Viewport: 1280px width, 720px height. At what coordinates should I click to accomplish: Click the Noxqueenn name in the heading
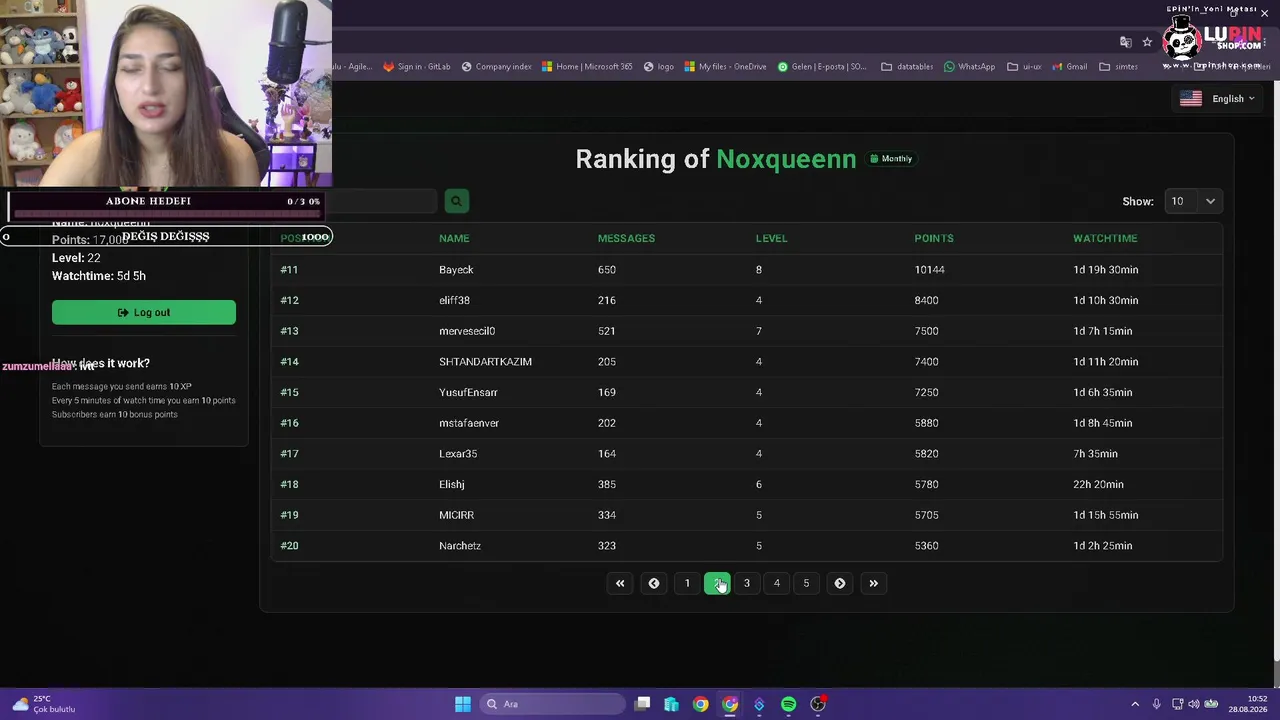click(786, 159)
